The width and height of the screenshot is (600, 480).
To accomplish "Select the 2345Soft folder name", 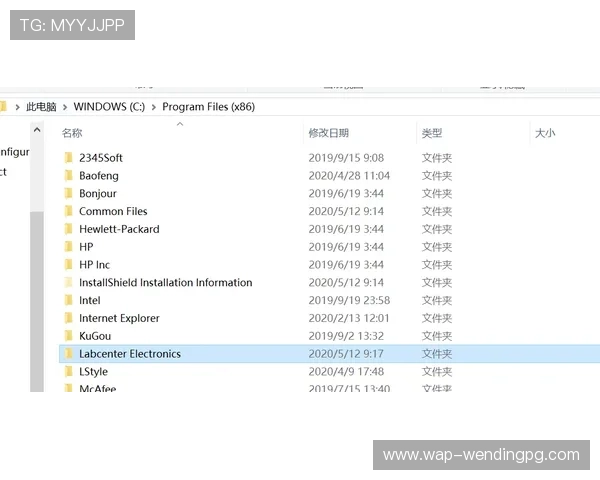I will pyautogui.click(x=101, y=158).
